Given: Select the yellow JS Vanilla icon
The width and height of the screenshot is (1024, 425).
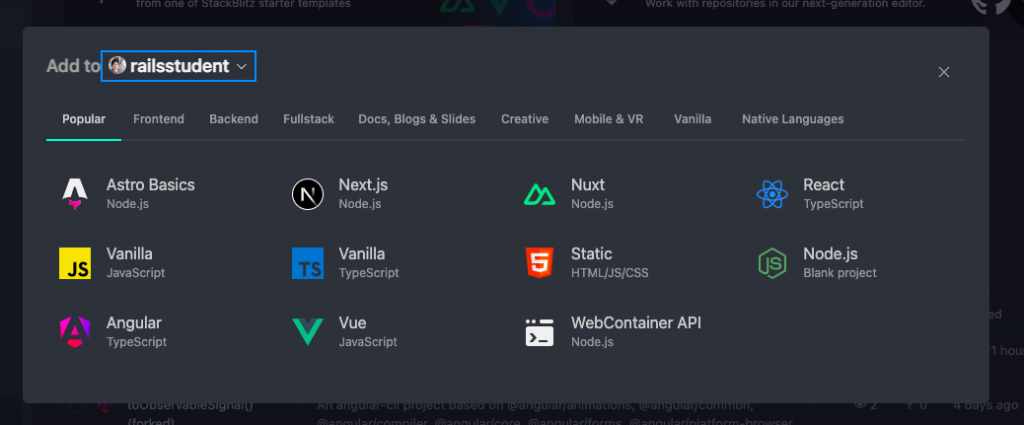Looking at the screenshot, I should (x=75, y=263).
